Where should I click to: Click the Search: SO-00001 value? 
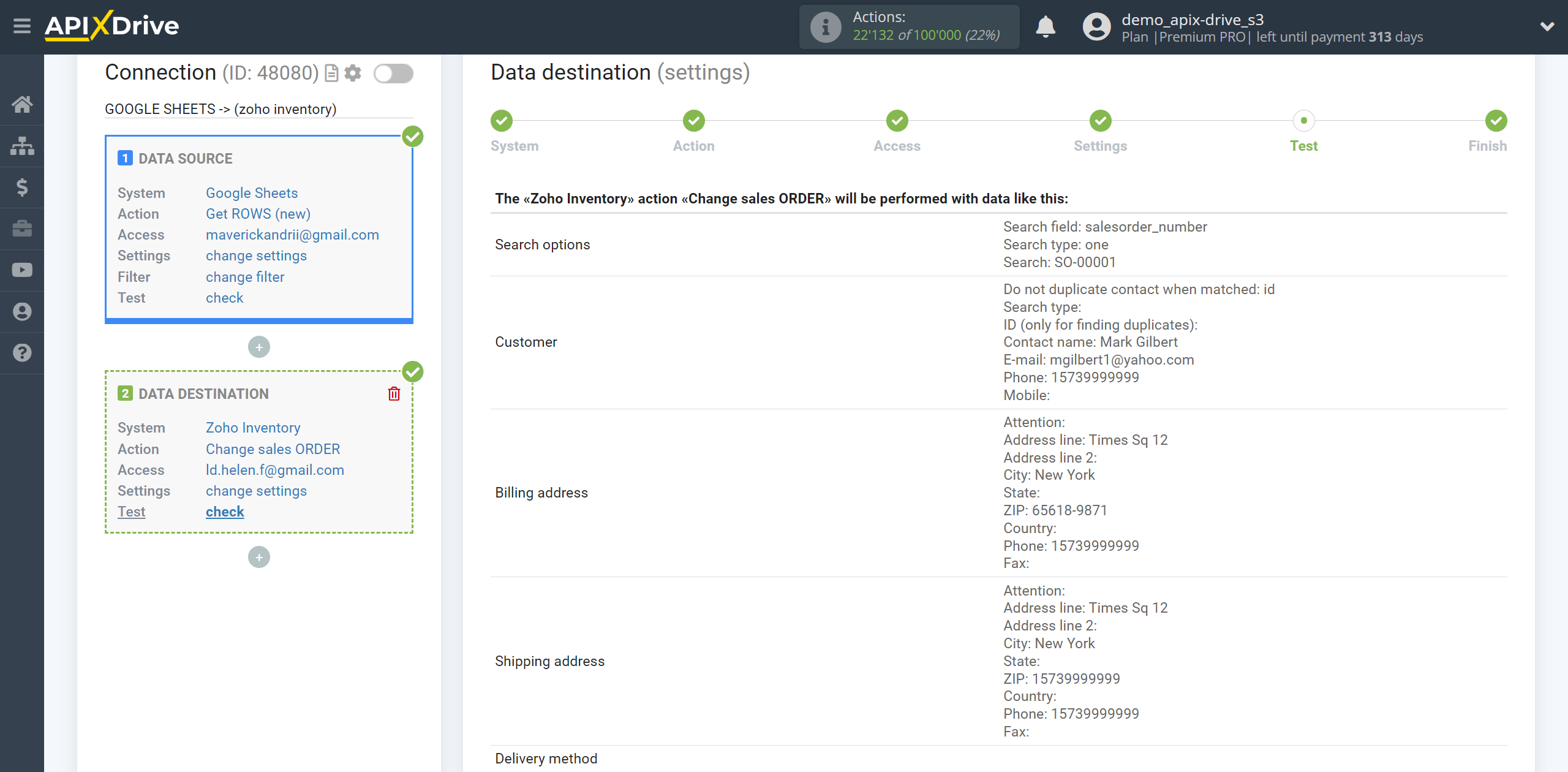pyautogui.click(x=1060, y=262)
